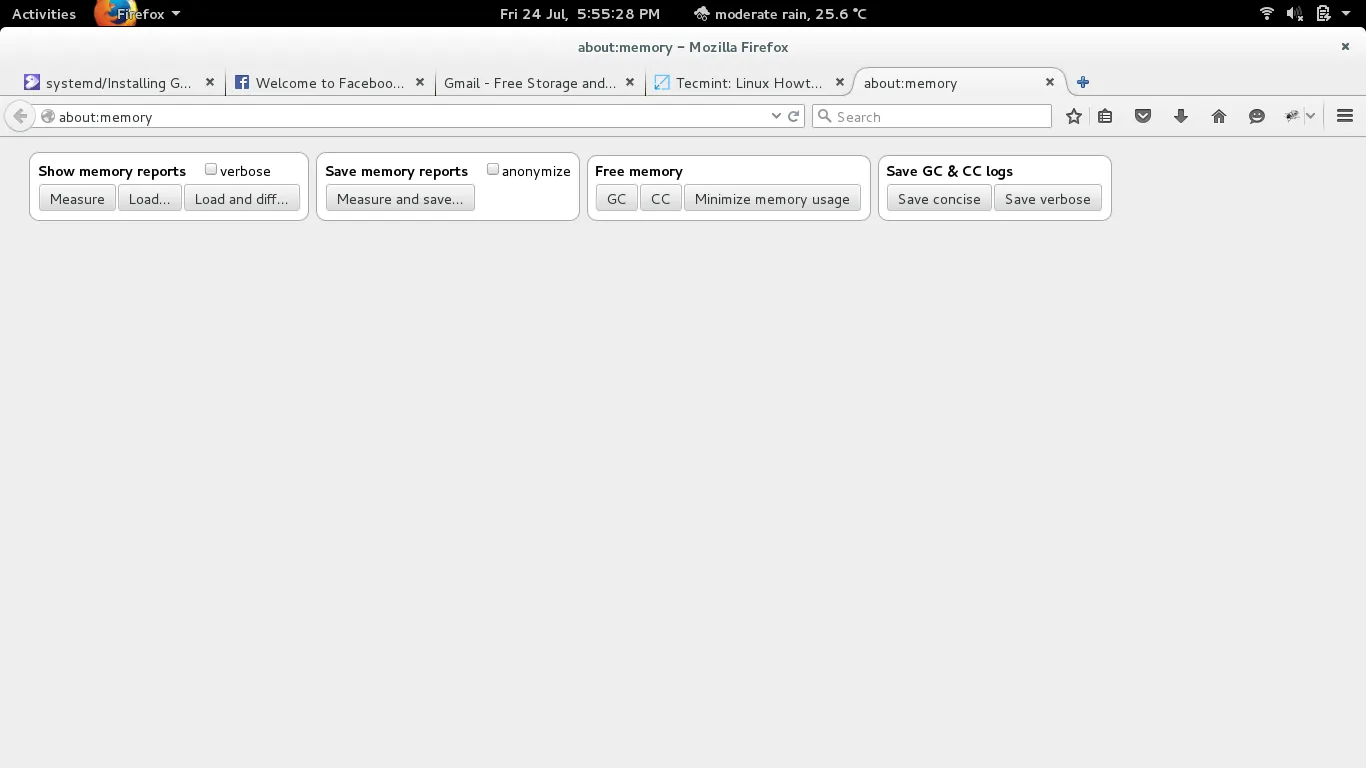The image size is (1366, 768).
Task: Open the GNOME Activities overview
Action: pyautogui.click(x=43, y=13)
